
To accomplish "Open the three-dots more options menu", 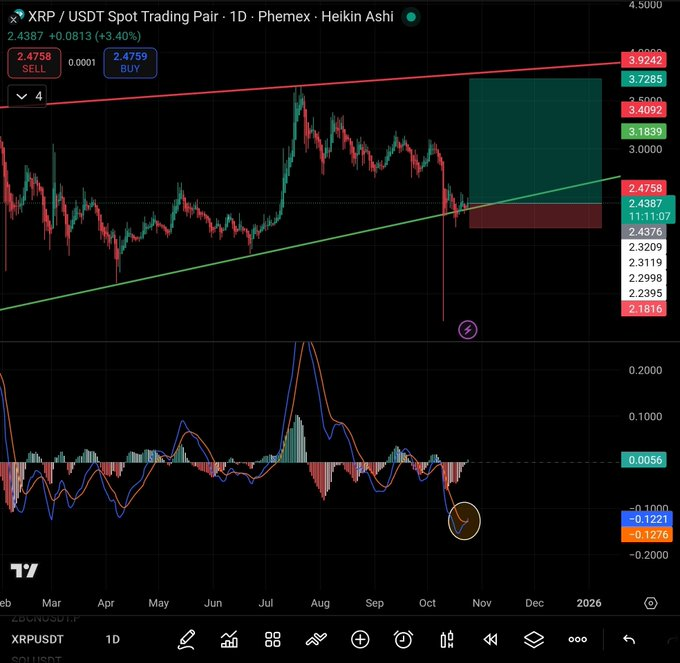I will pos(578,639).
